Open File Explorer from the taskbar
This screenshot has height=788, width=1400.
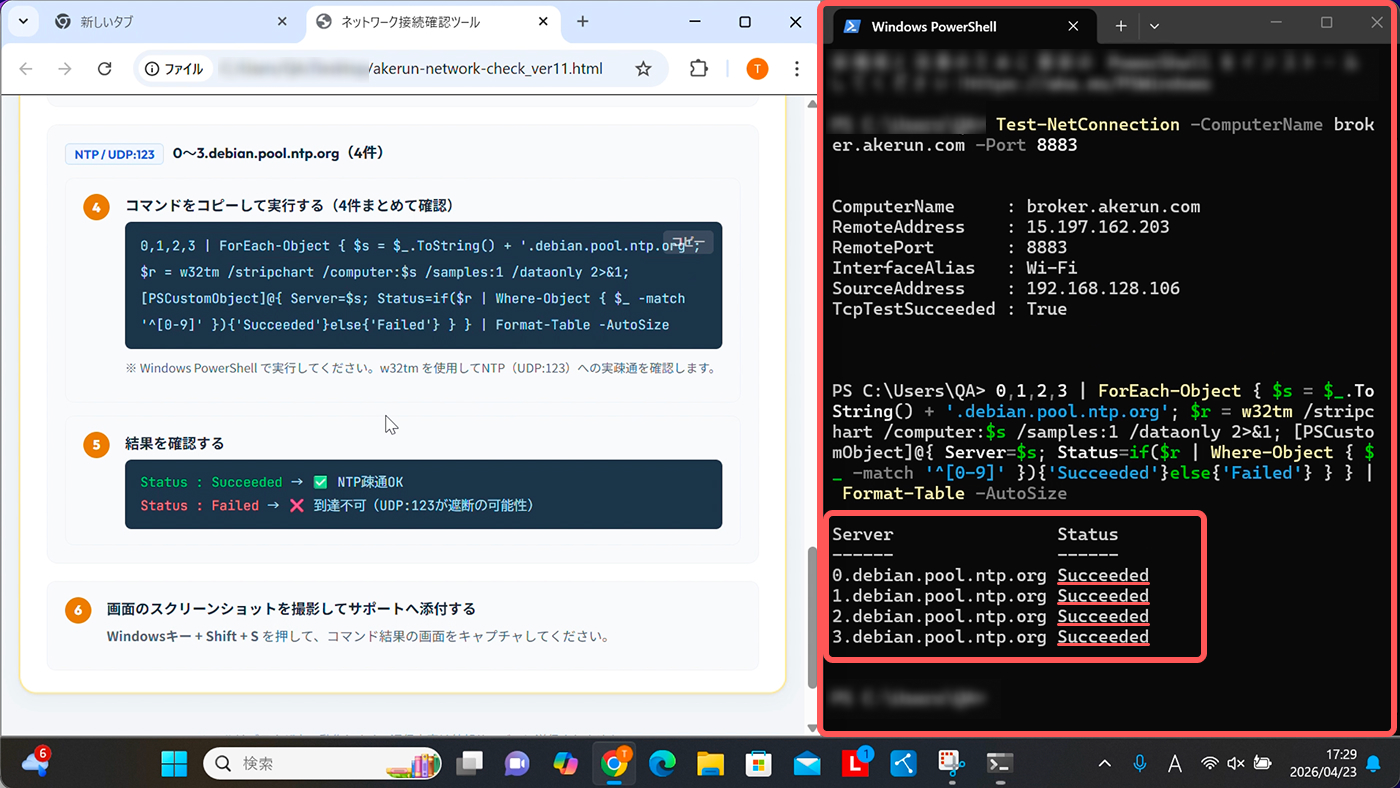tap(710, 764)
